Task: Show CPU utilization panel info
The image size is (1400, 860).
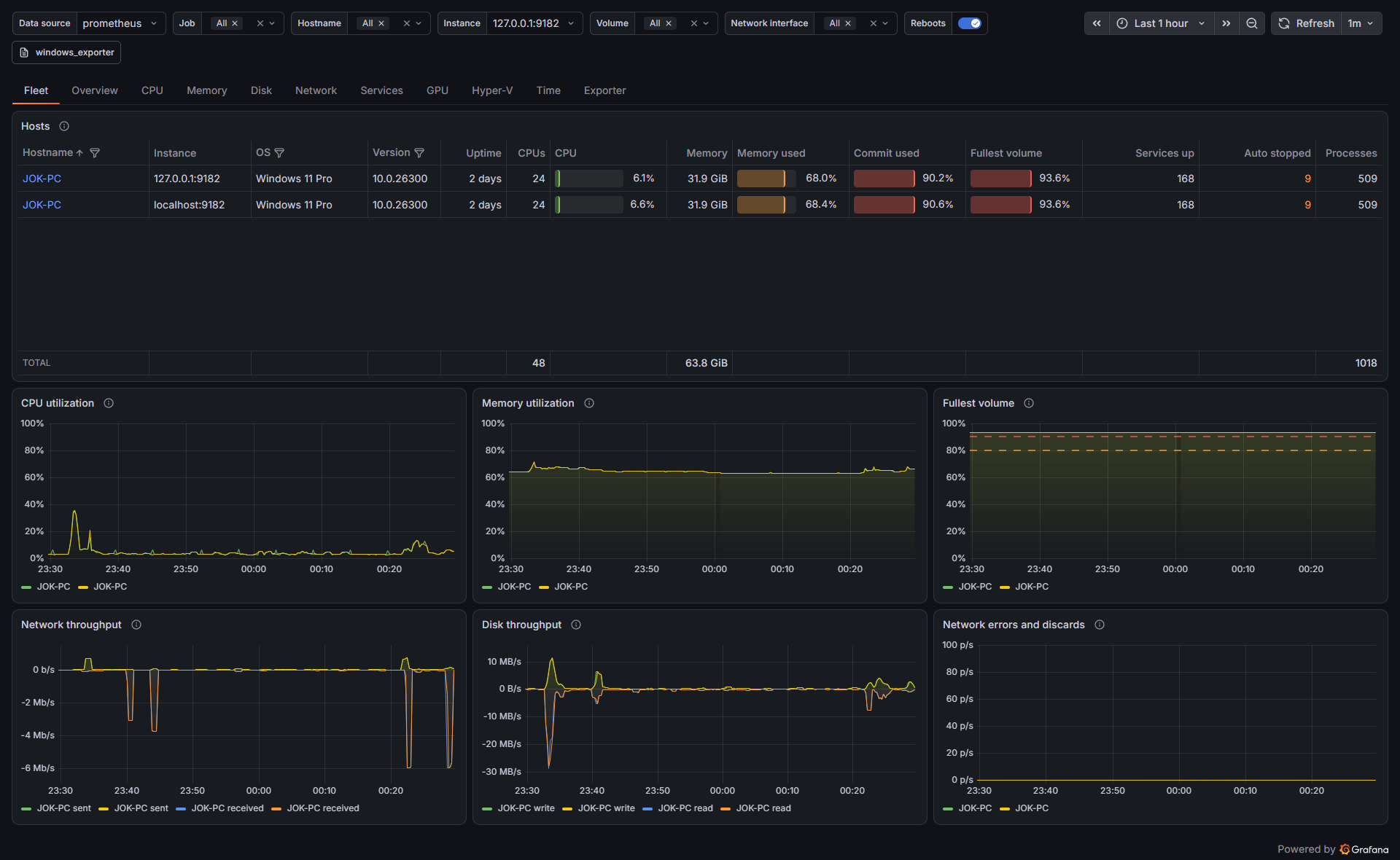Action: (109, 403)
